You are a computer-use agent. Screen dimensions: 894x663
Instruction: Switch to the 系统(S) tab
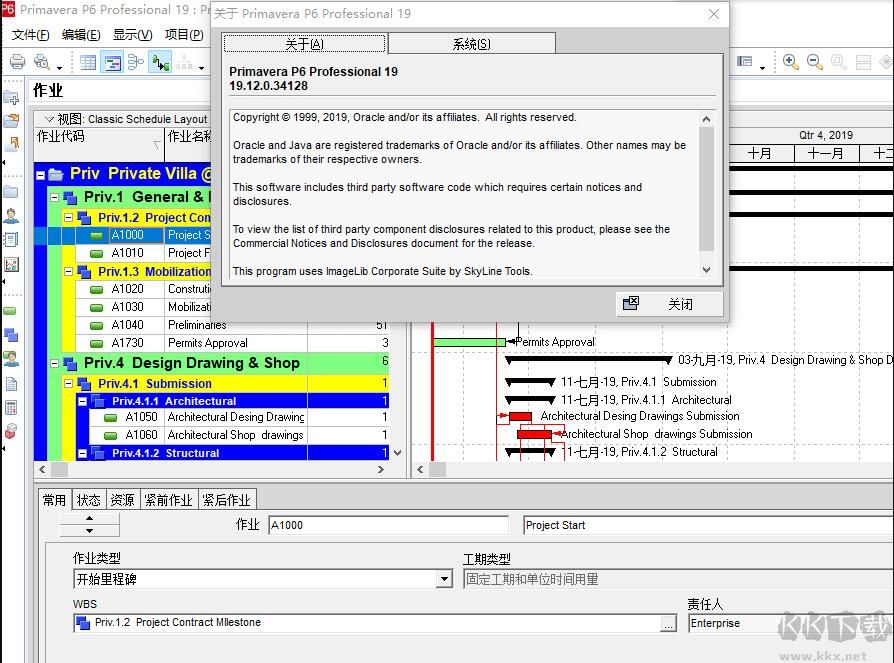pyautogui.click(x=472, y=44)
